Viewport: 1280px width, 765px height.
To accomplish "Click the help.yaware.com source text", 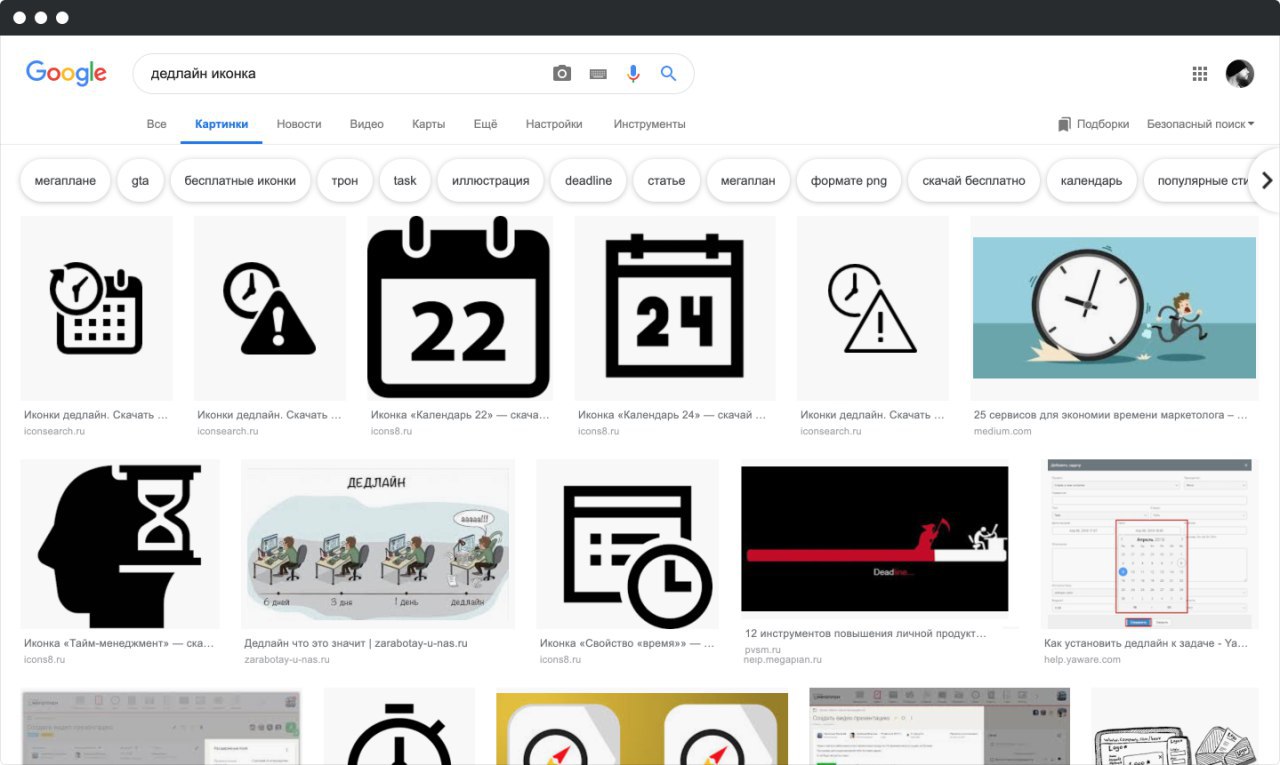I will (x=1082, y=660).
